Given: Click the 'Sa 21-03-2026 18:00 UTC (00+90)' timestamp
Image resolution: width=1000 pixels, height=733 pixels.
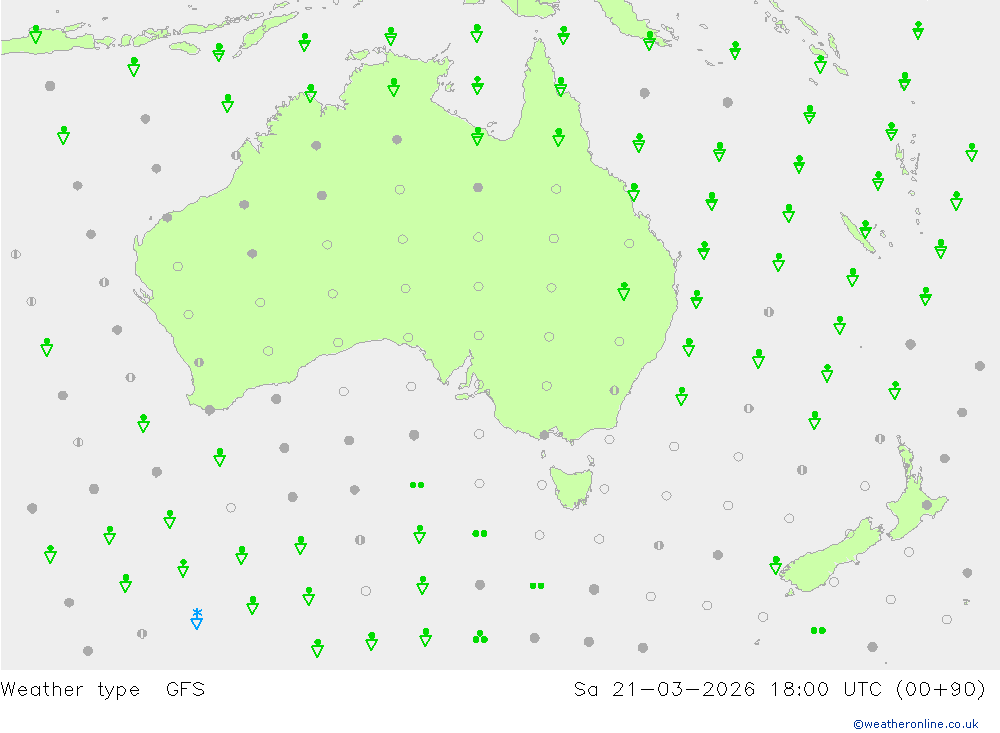Looking at the screenshot, I should [x=779, y=689].
